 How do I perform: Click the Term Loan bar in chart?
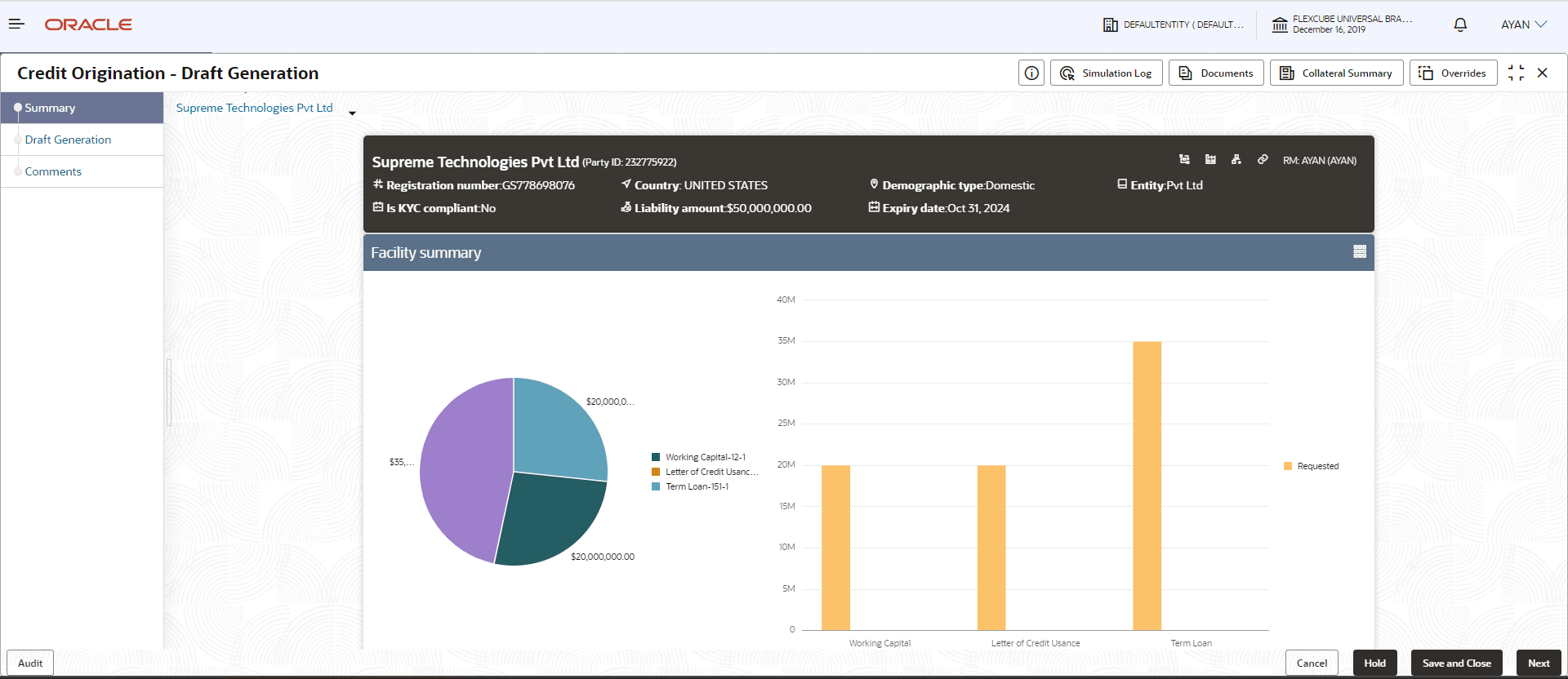point(1147,486)
